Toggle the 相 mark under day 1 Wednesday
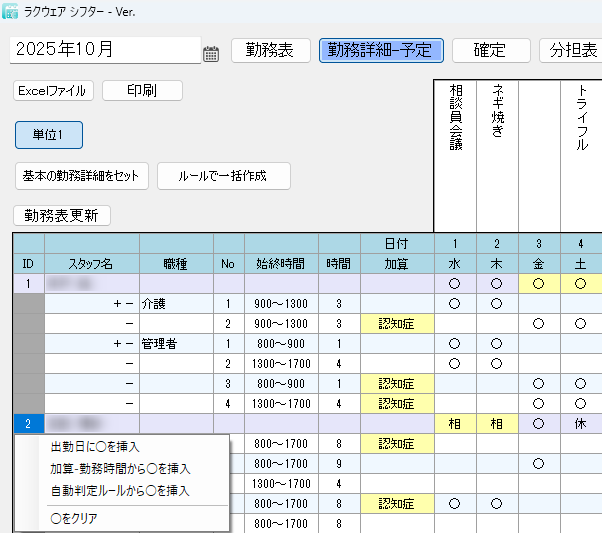602x533 pixels. tap(454, 423)
